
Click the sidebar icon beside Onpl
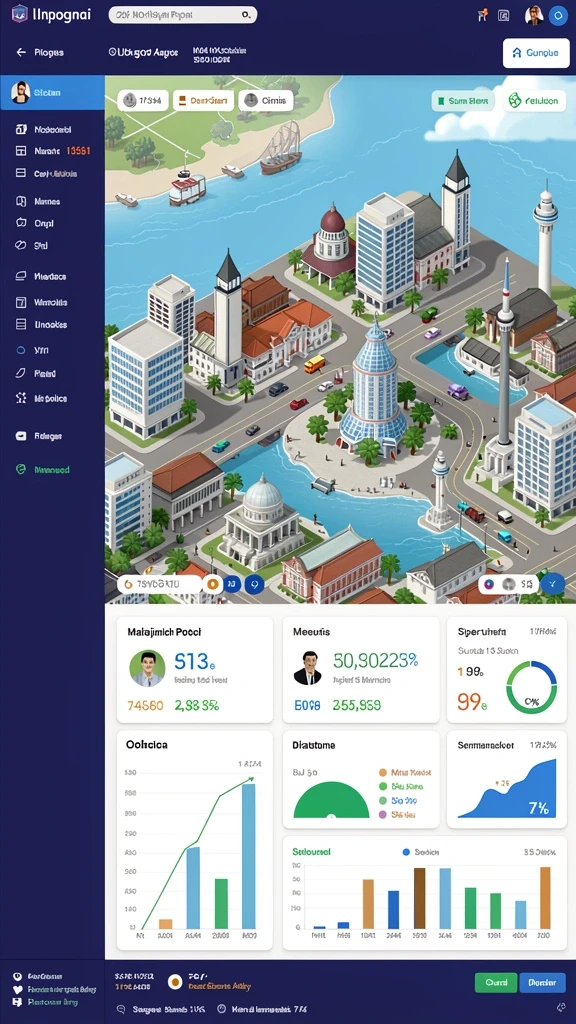coord(20,223)
